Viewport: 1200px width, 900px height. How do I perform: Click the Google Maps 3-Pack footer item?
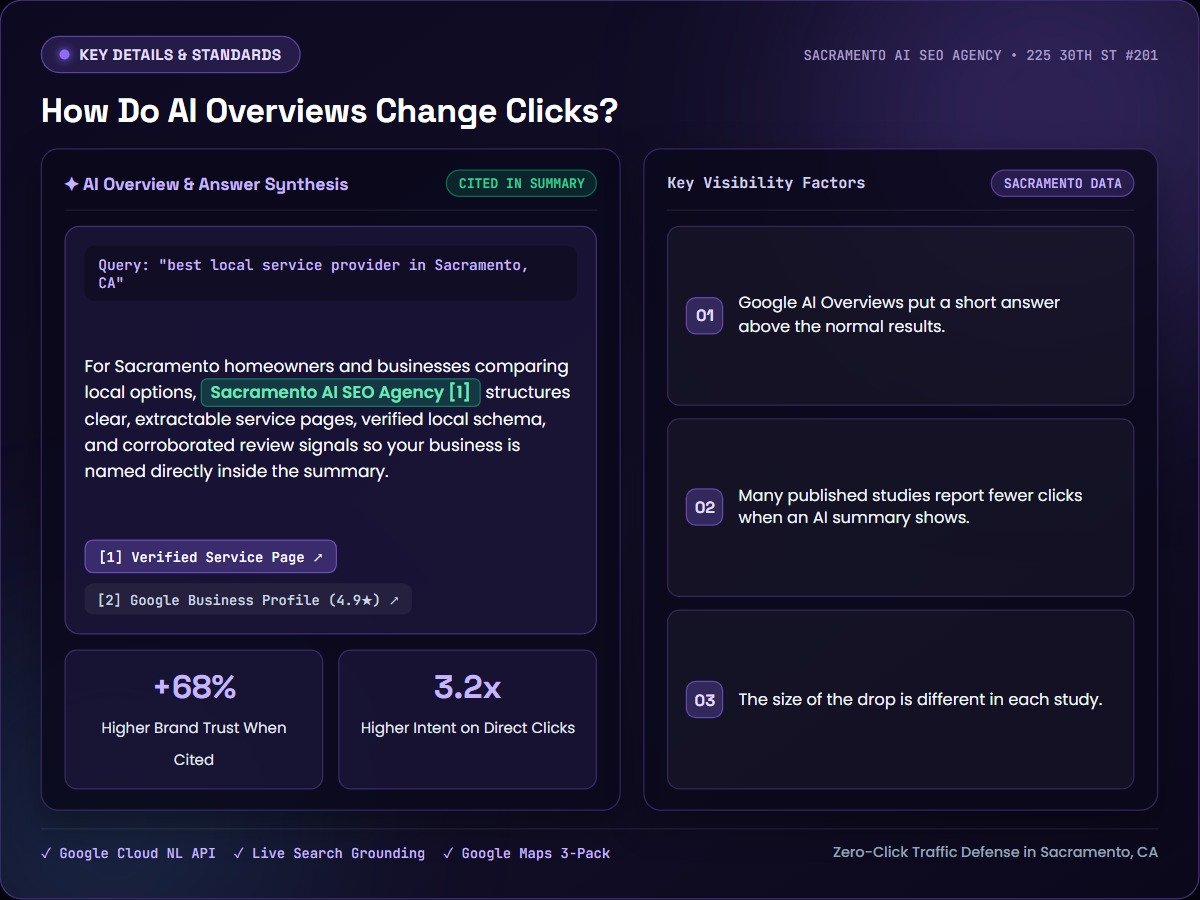(526, 853)
